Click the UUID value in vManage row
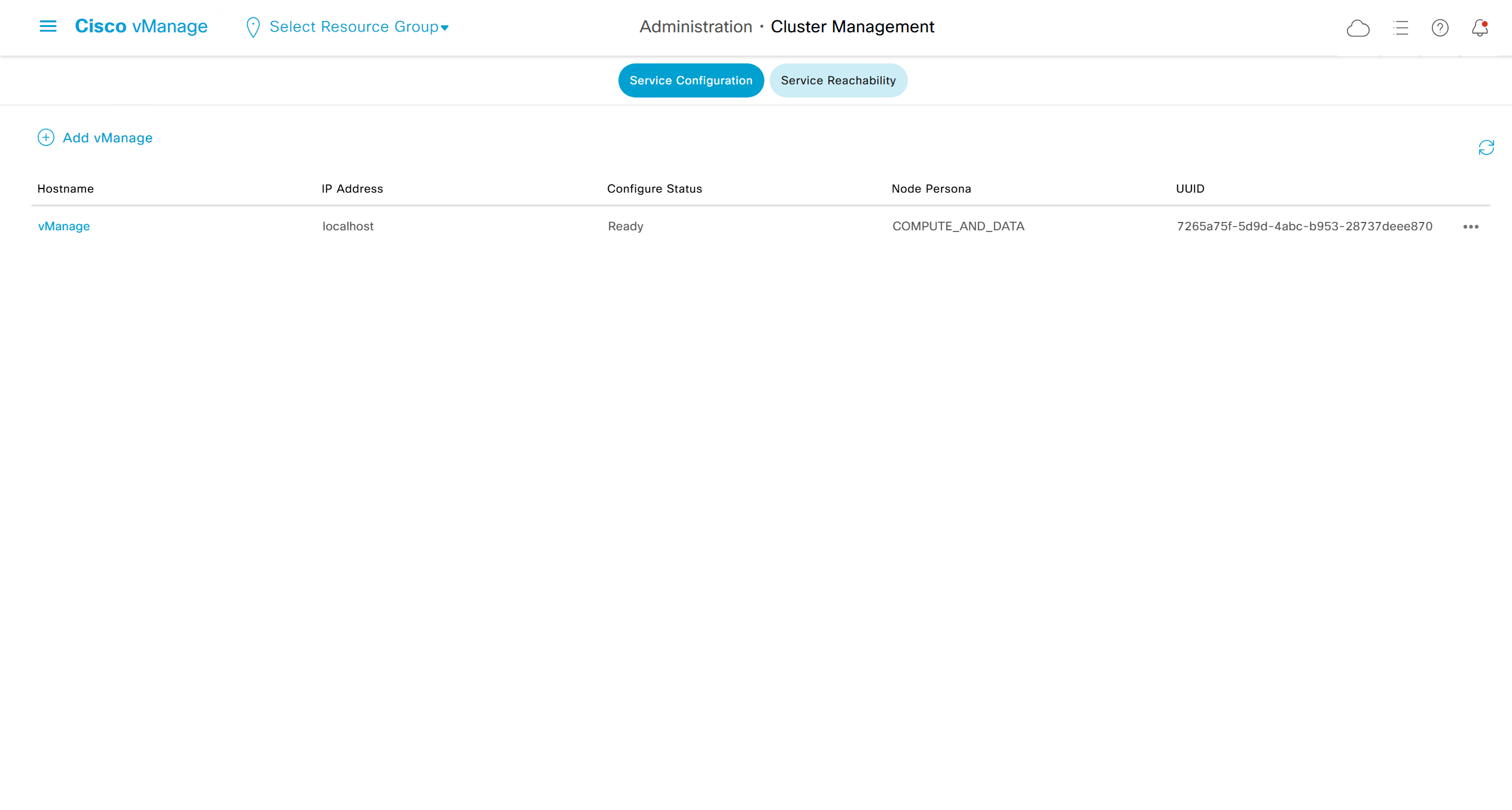The width and height of the screenshot is (1512, 810). click(x=1304, y=226)
